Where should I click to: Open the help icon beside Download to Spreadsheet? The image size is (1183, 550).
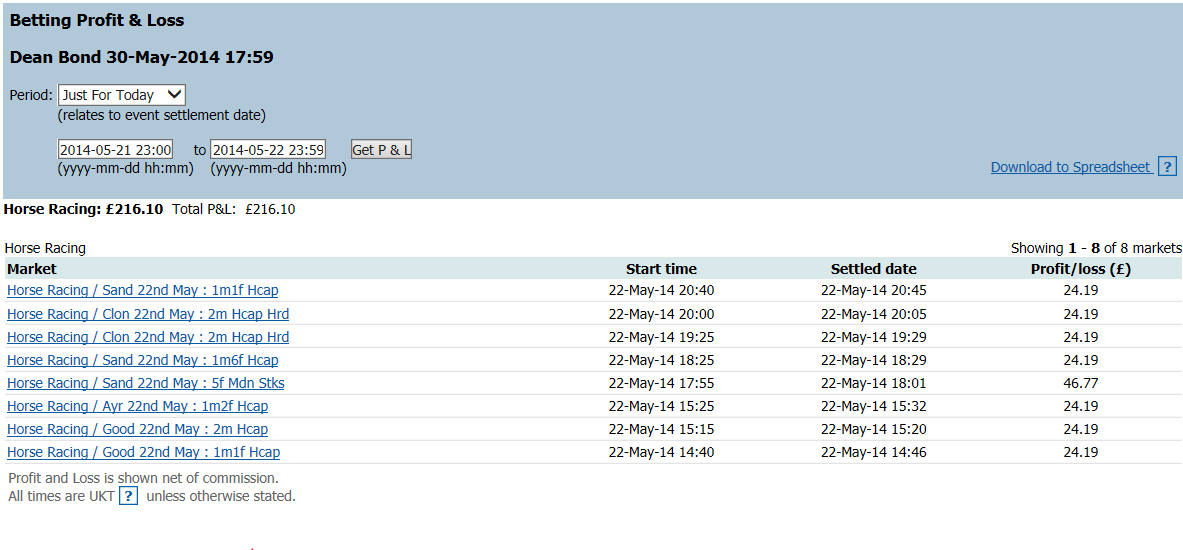pyautogui.click(x=1167, y=167)
